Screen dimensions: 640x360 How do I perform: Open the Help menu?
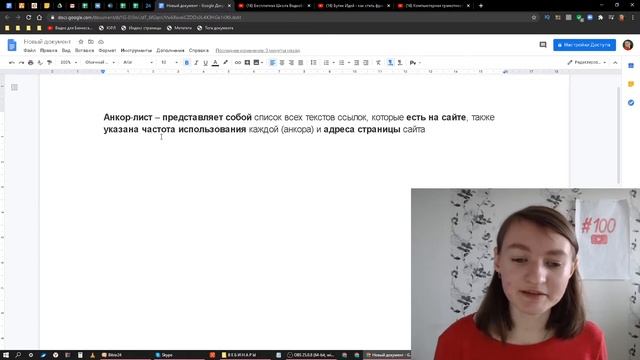(x=199, y=50)
